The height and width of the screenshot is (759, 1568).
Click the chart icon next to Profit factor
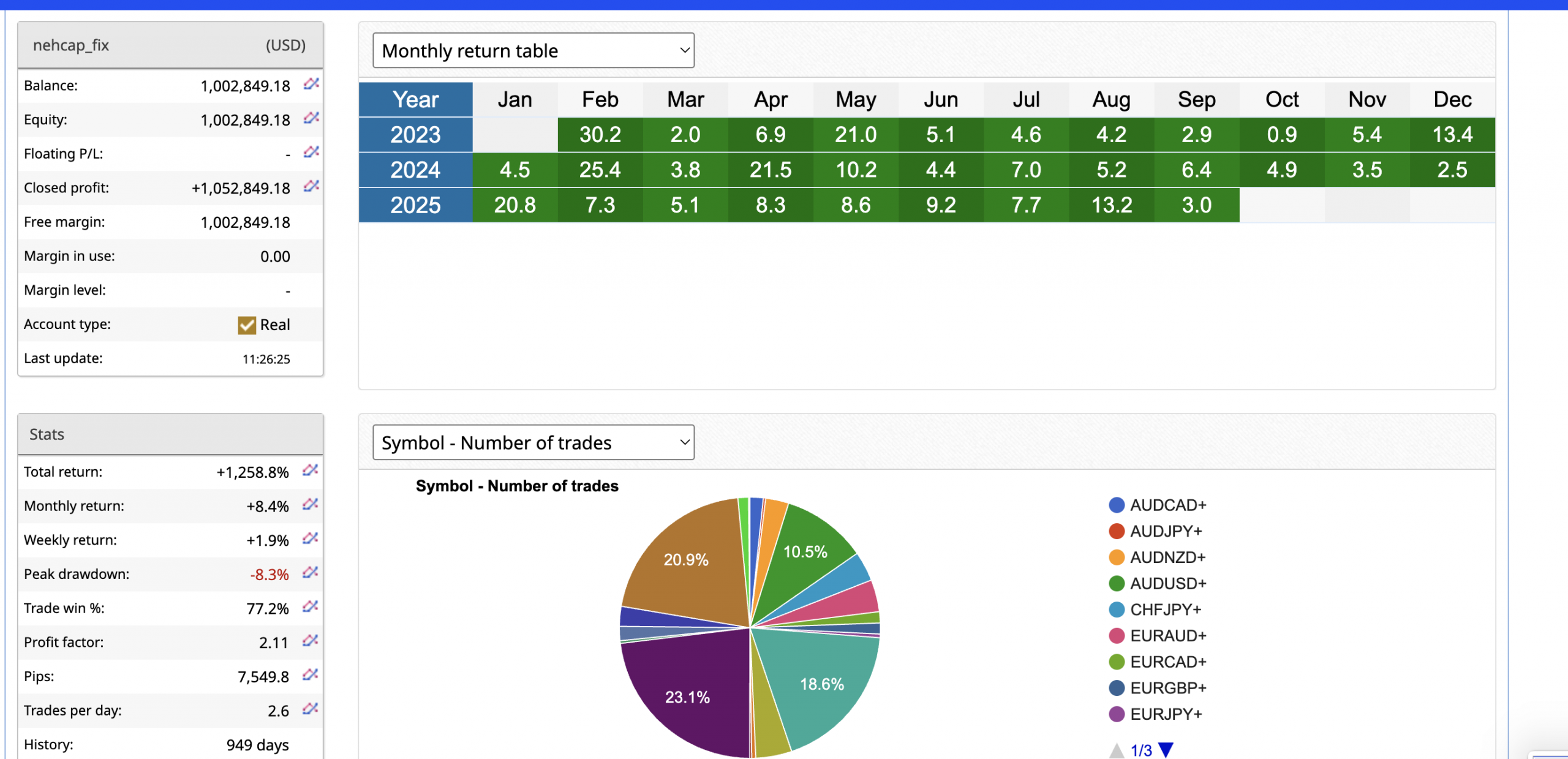click(310, 641)
